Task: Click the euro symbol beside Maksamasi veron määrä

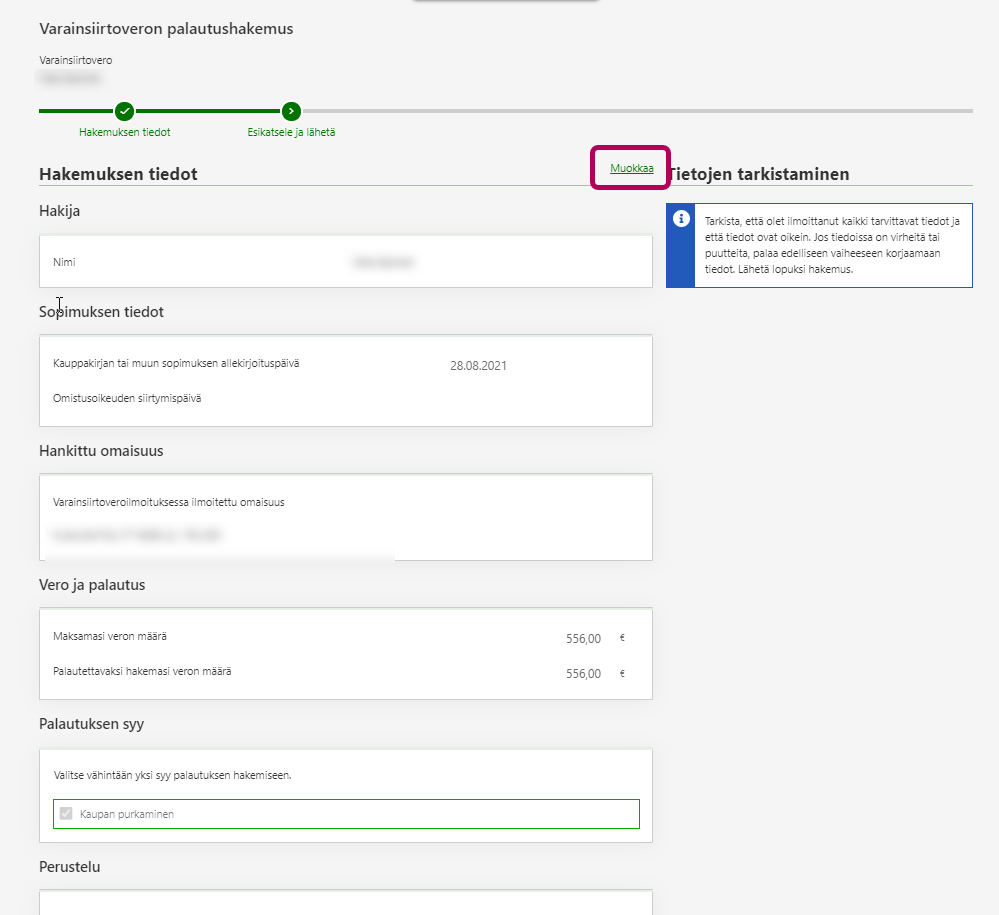Action: [x=622, y=638]
